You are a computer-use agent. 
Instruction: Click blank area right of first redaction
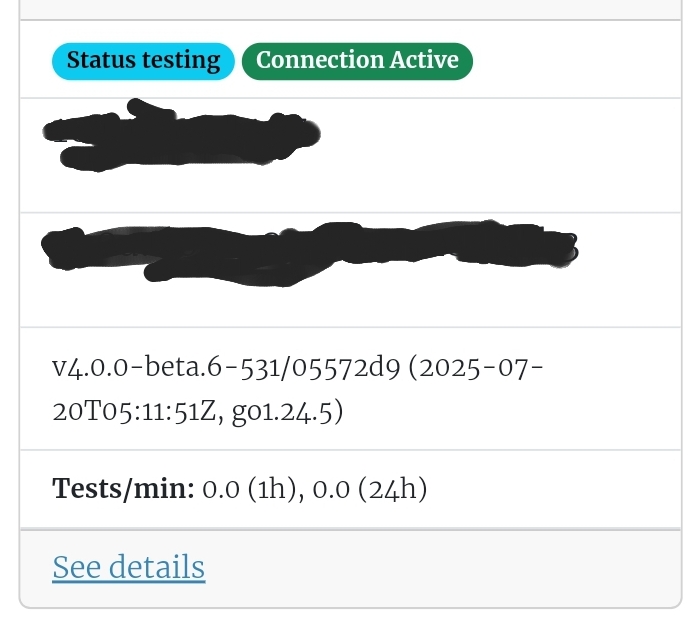(500, 155)
